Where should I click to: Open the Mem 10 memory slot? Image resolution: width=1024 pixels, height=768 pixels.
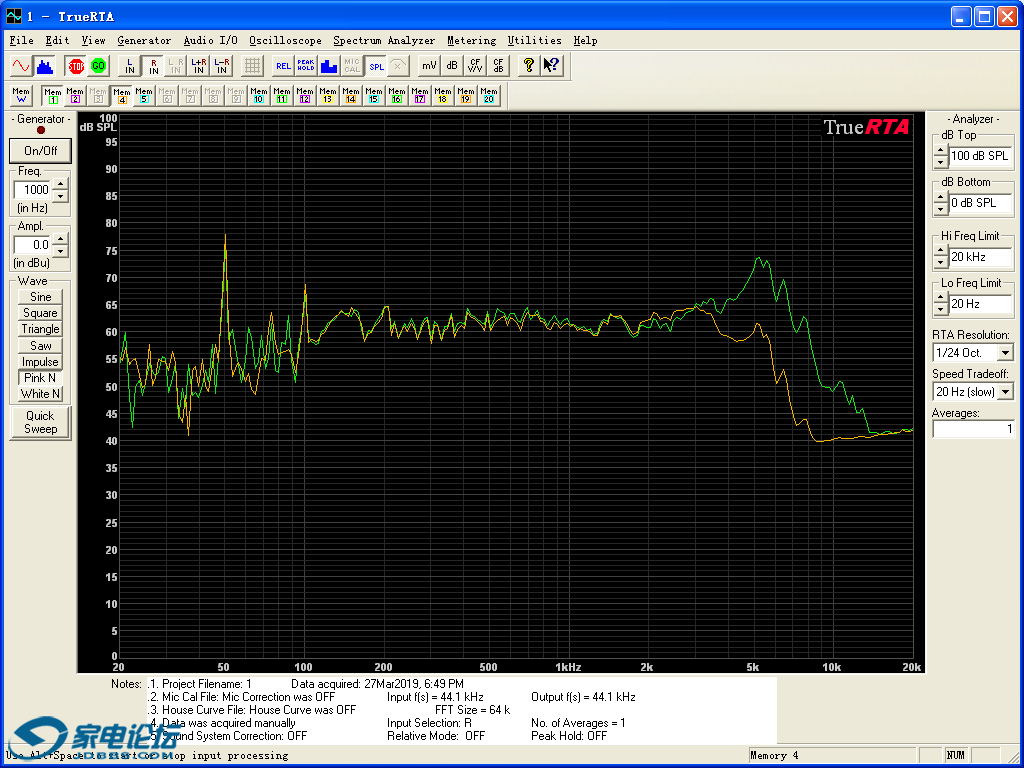click(x=258, y=96)
